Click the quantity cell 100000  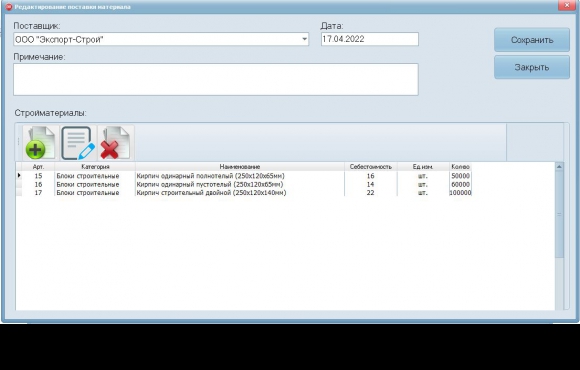pyautogui.click(x=460, y=193)
